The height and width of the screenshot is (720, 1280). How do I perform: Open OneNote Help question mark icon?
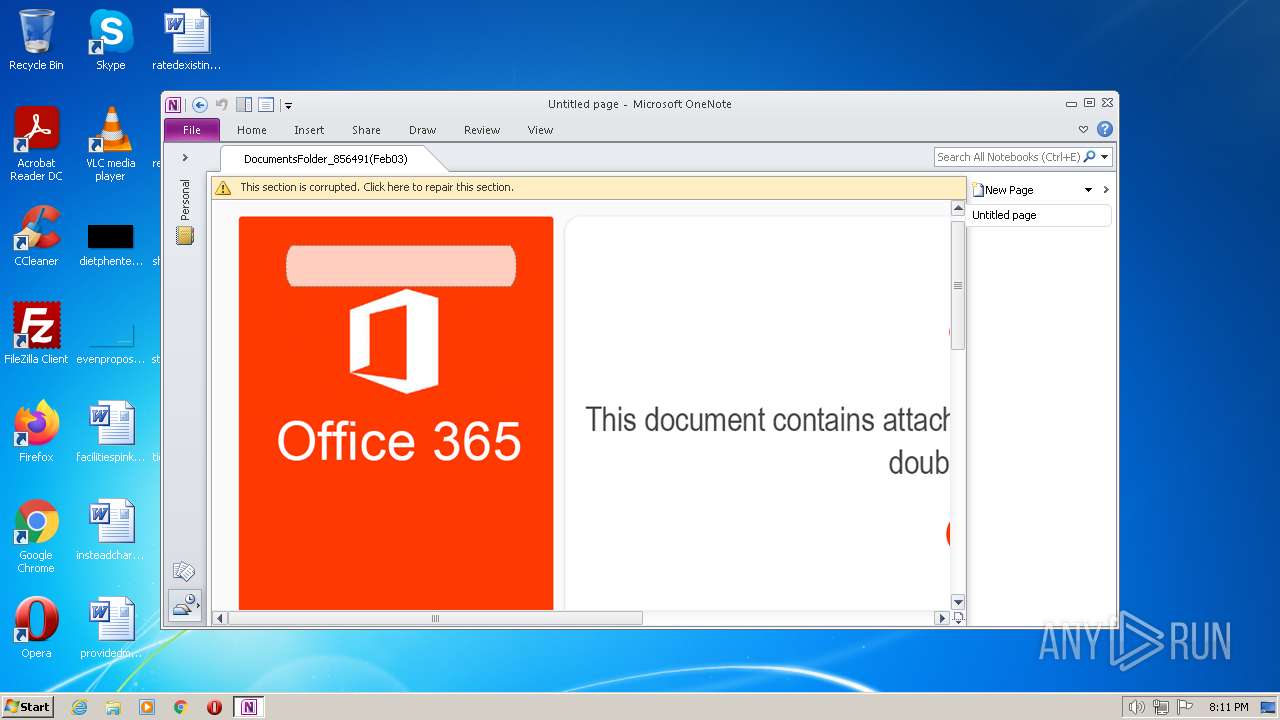click(1105, 129)
